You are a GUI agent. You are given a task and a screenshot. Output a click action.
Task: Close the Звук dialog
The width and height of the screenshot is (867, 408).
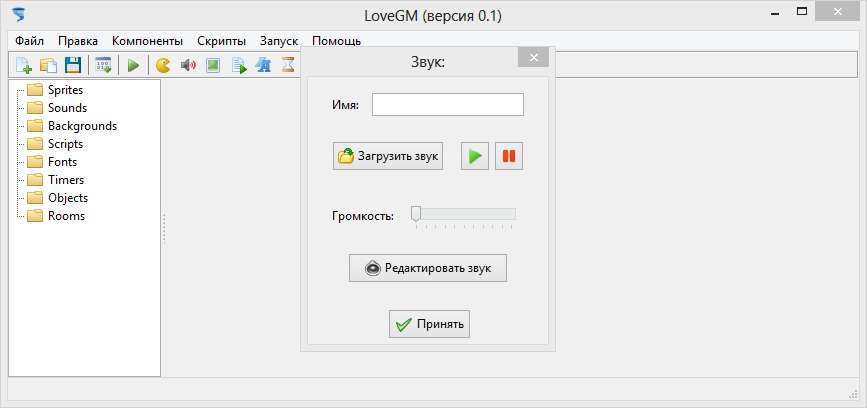click(534, 57)
